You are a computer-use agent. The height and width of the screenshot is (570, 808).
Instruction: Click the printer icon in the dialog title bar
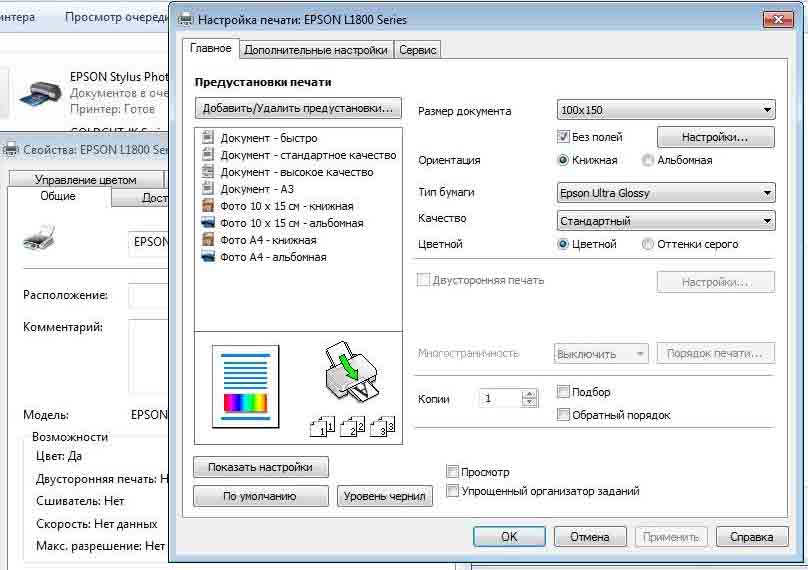point(186,20)
